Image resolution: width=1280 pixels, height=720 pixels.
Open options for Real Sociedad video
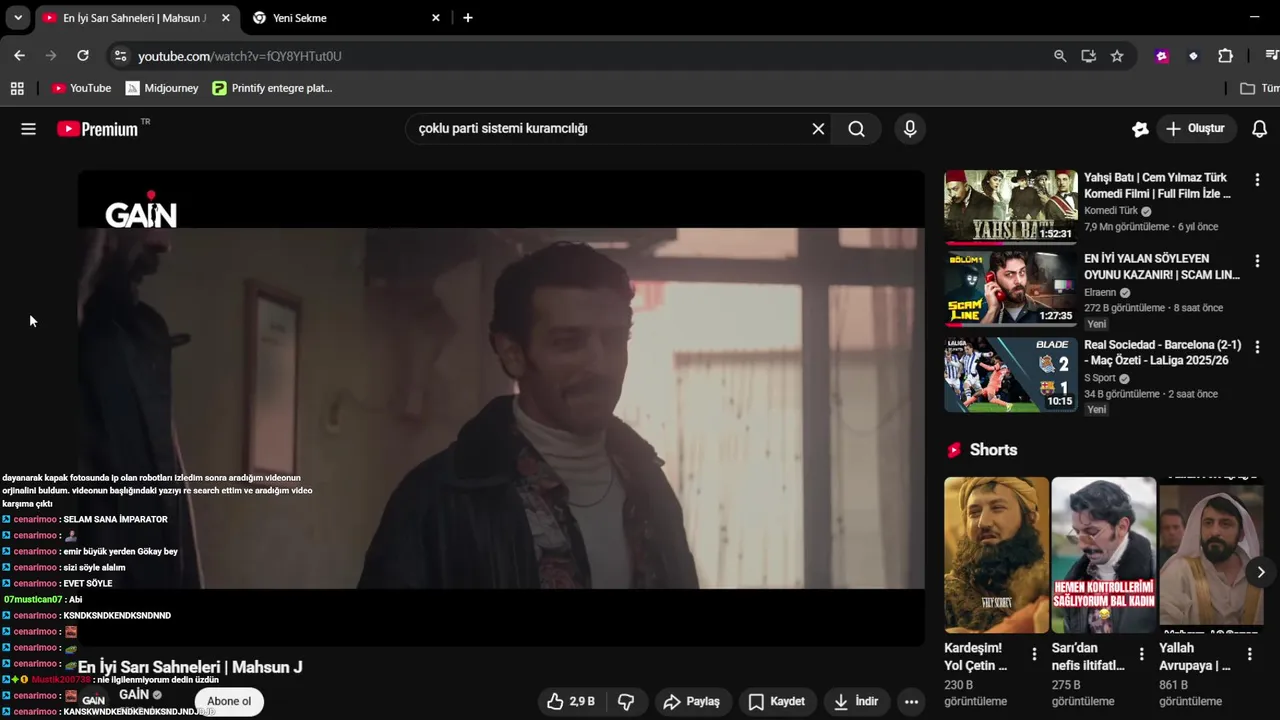[x=1257, y=347]
